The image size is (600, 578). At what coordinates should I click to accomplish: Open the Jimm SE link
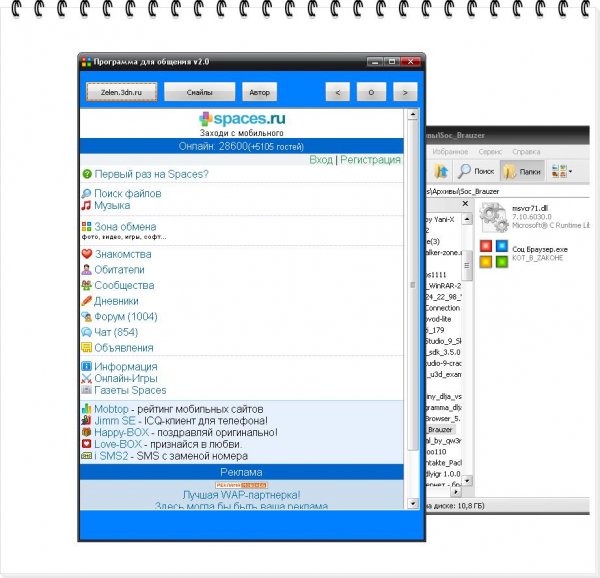[x=115, y=421]
